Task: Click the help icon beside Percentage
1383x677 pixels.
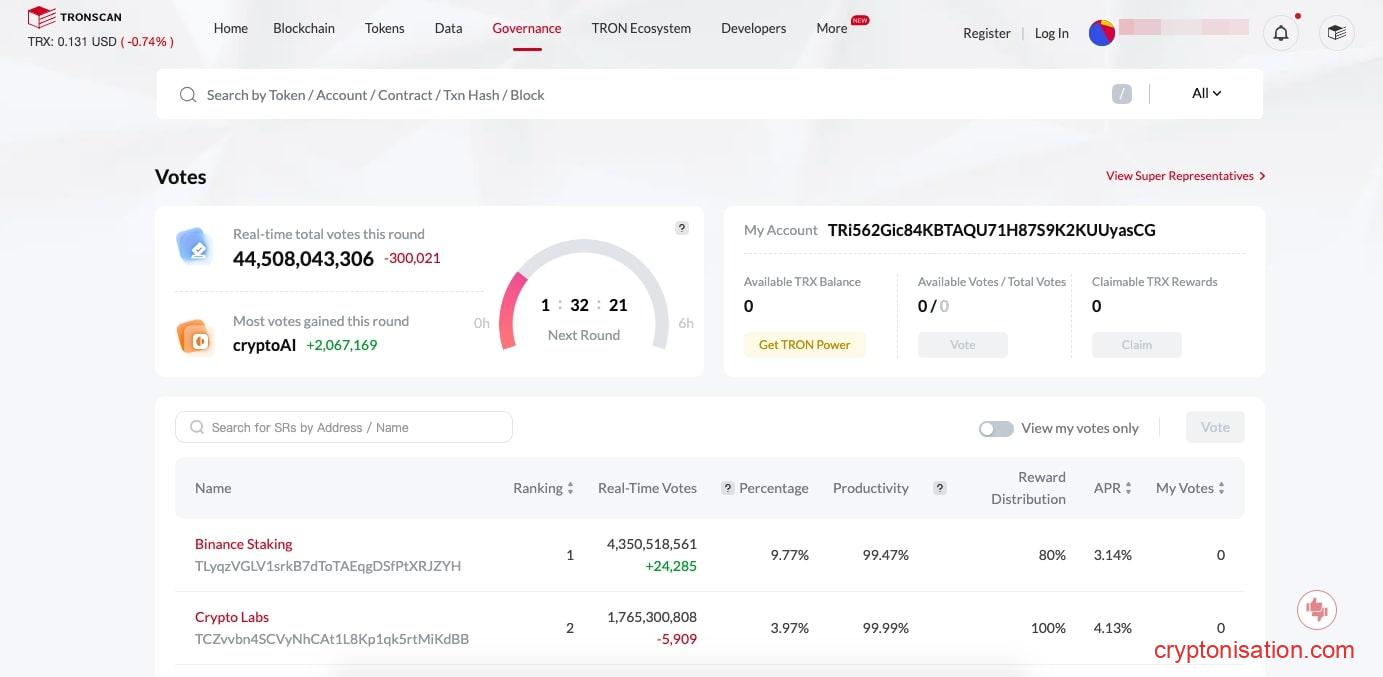Action: coord(728,488)
